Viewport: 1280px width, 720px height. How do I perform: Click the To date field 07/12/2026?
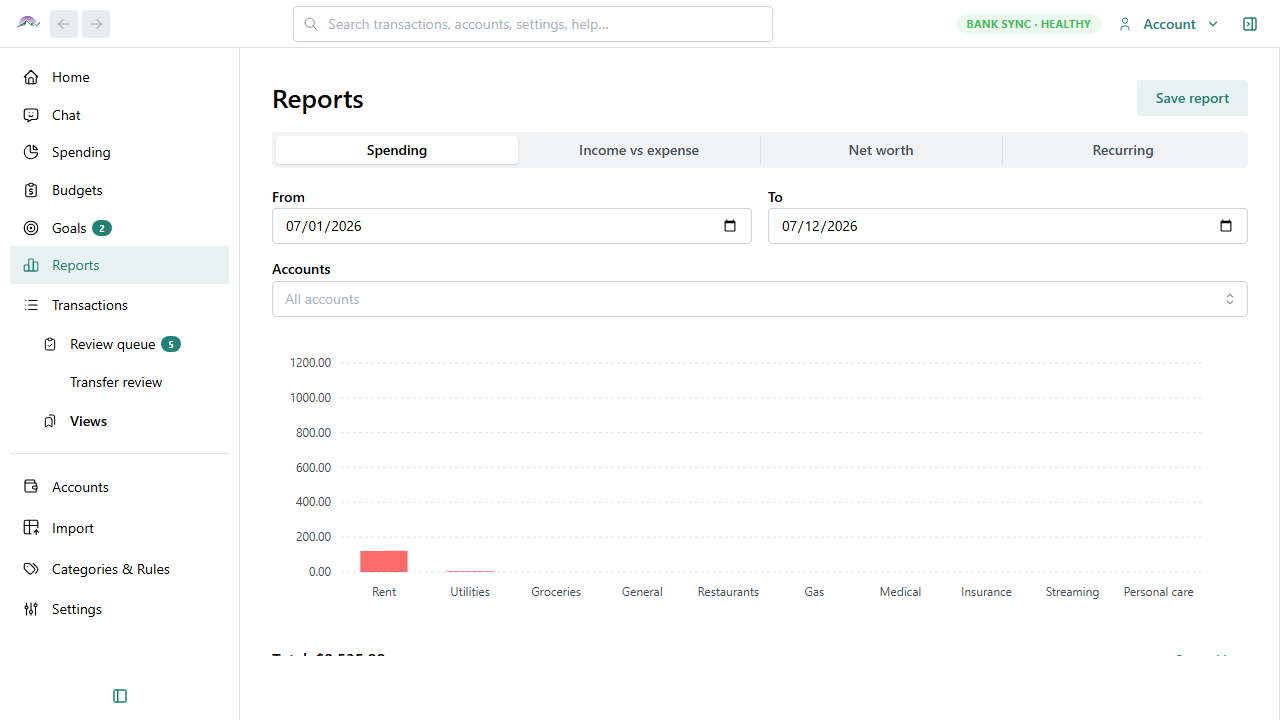[x=1008, y=226]
